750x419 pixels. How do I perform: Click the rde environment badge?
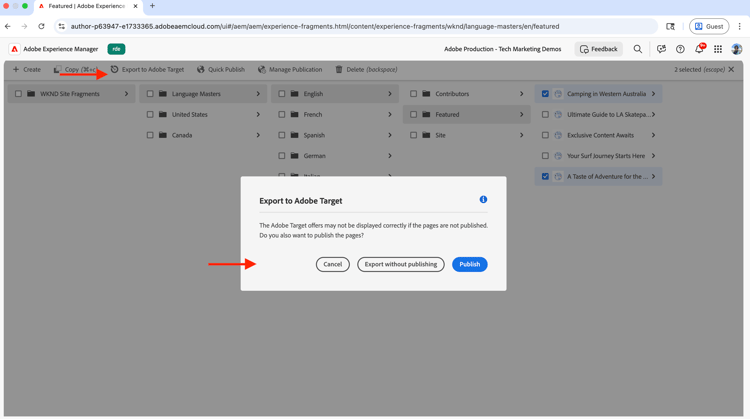[x=116, y=49]
